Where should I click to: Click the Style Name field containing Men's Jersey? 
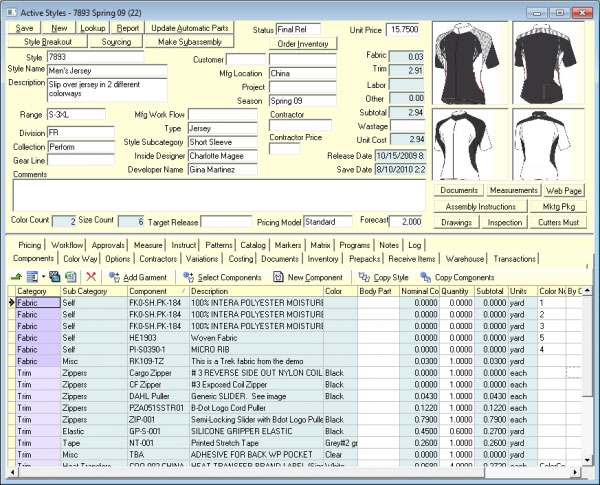(107, 69)
